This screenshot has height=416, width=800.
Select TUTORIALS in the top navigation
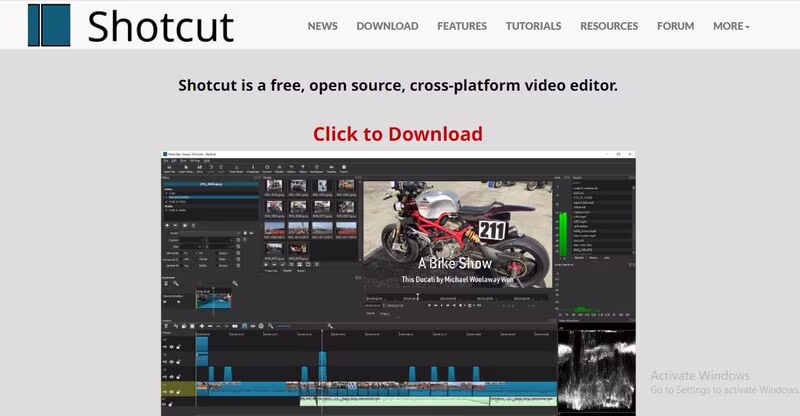533,26
